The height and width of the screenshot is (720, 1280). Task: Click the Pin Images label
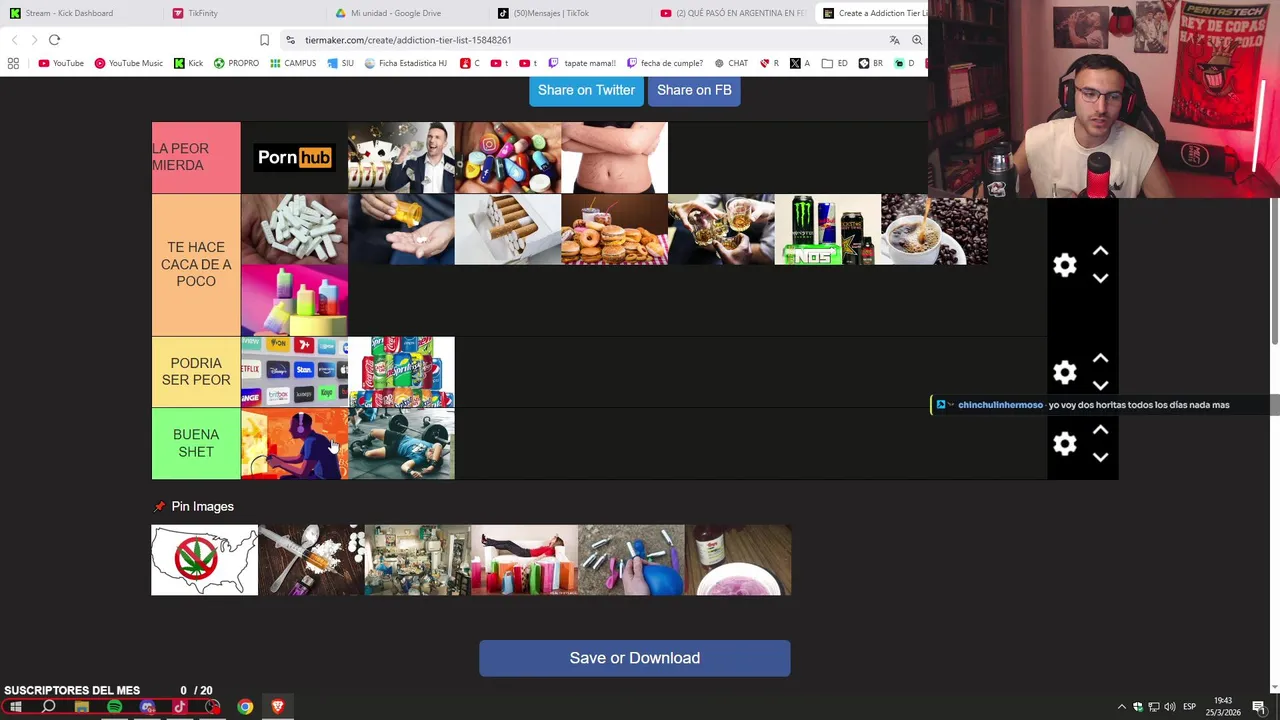click(202, 506)
